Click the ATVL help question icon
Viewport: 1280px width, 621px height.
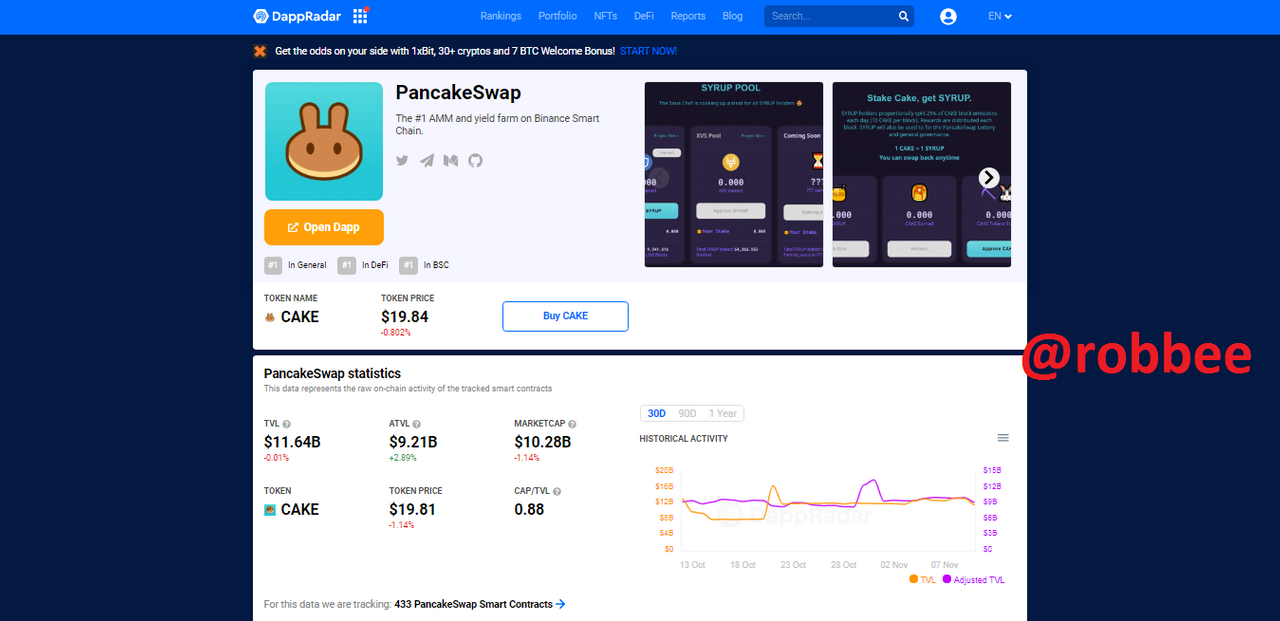[416, 424]
